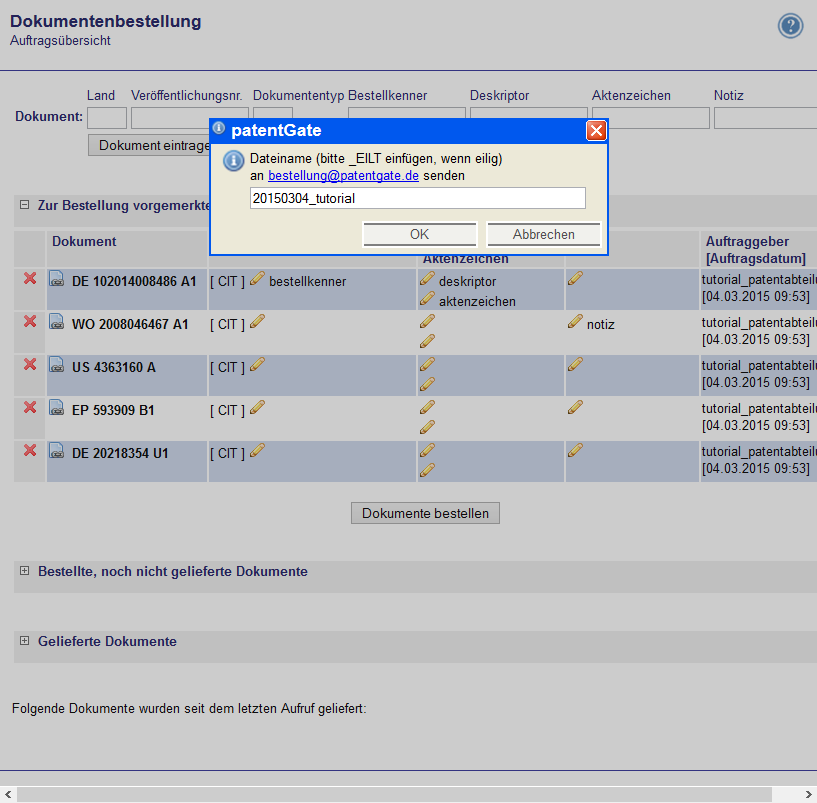Edit note pencil in the DE 20218354 U1 row
The height and width of the screenshot is (803, 817).
[575, 450]
